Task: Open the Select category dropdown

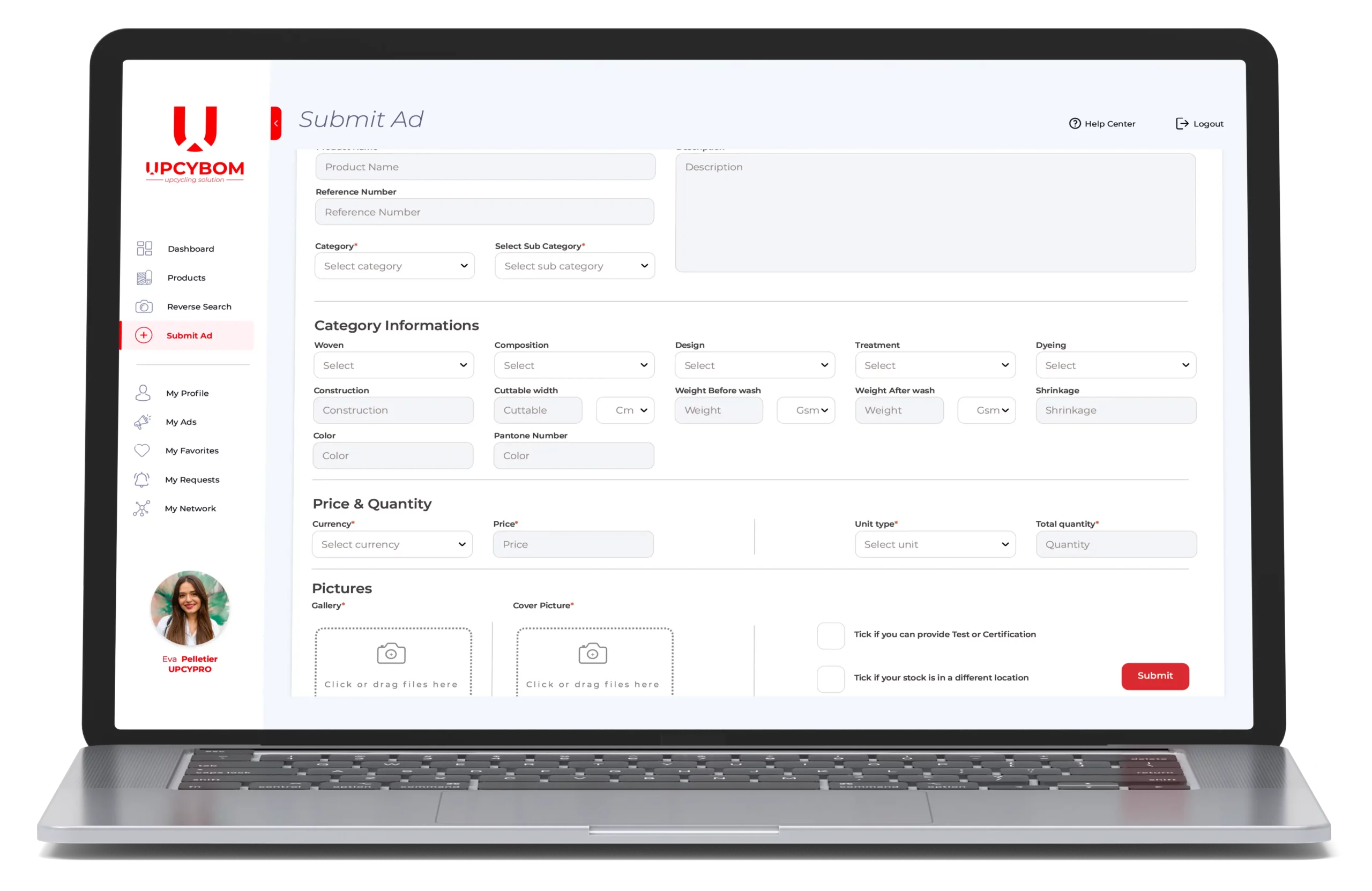Action: click(x=394, y=266)
